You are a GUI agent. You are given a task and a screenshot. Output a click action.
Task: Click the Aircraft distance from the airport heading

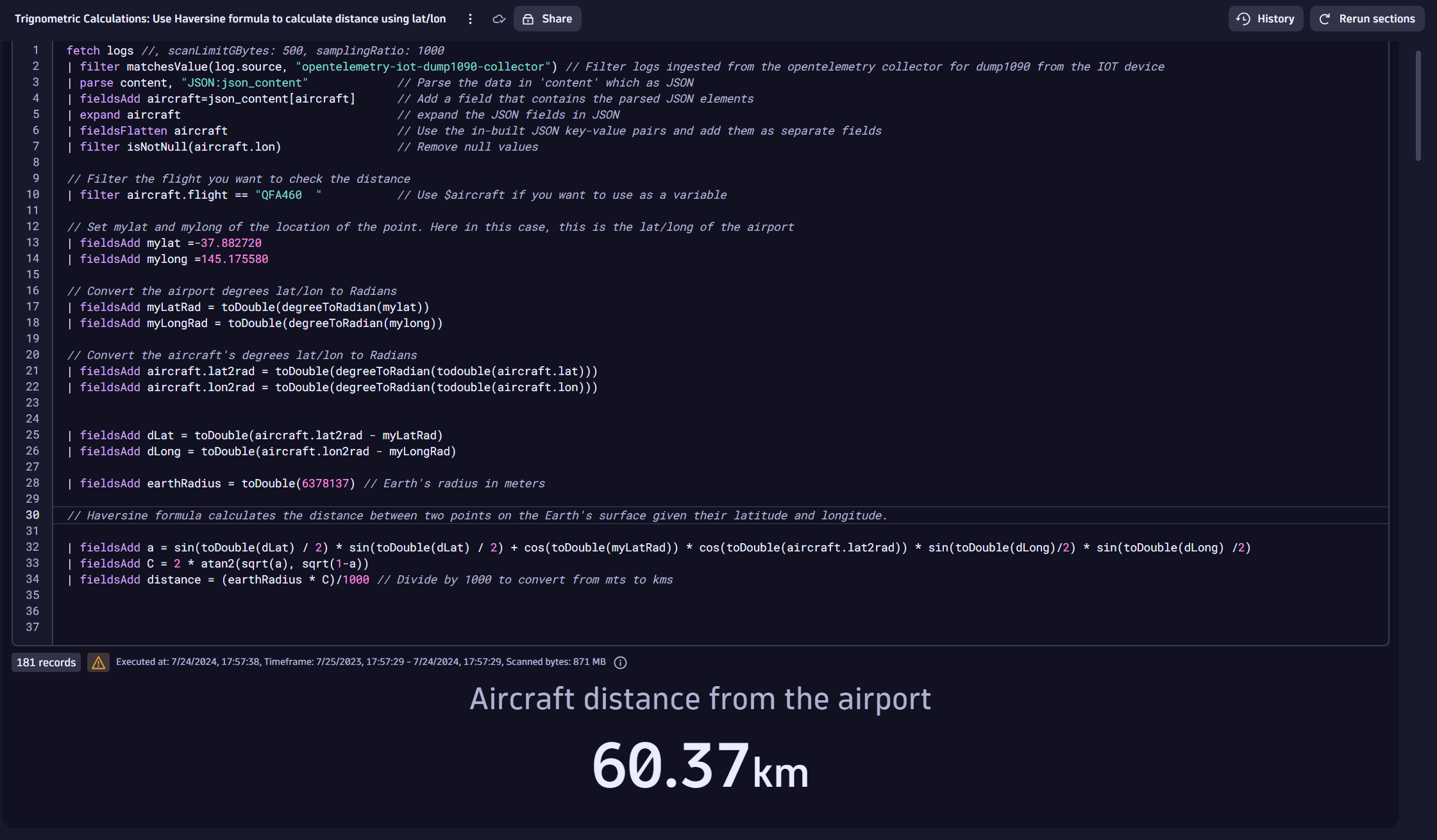701,699
